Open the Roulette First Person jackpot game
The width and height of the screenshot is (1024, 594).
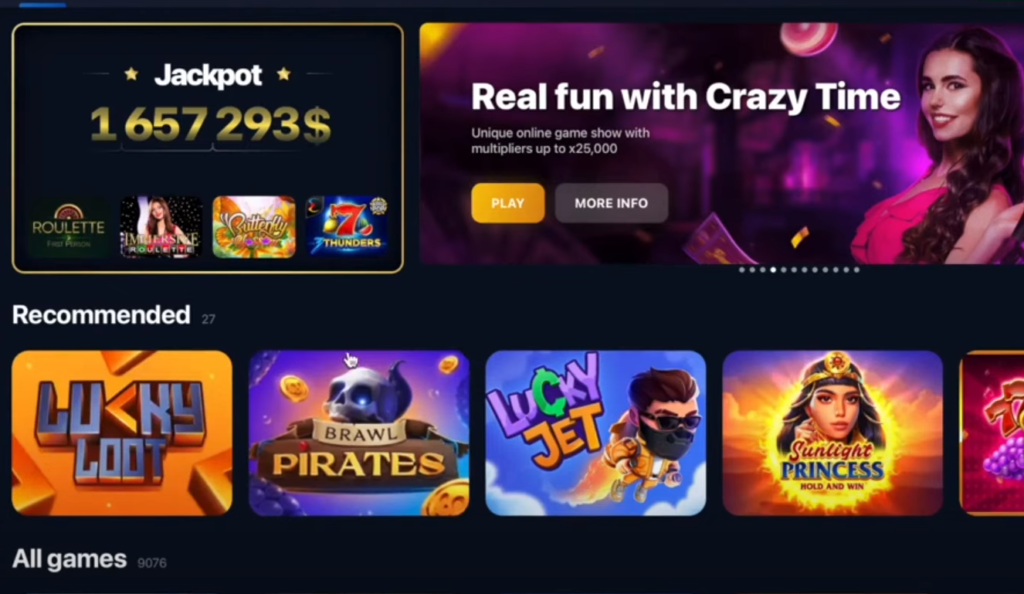point(69,227)
